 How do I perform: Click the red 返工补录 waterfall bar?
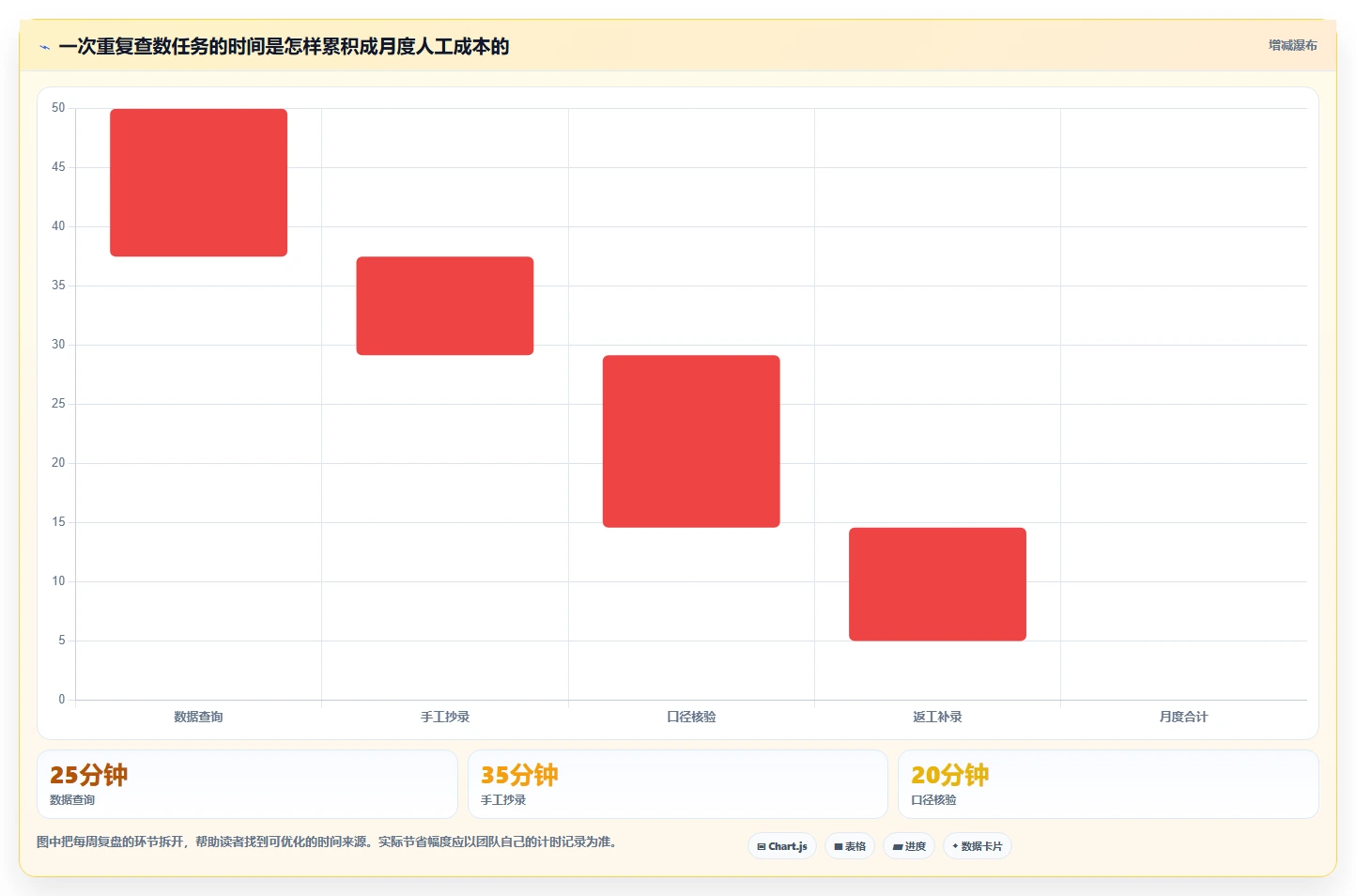937,584
